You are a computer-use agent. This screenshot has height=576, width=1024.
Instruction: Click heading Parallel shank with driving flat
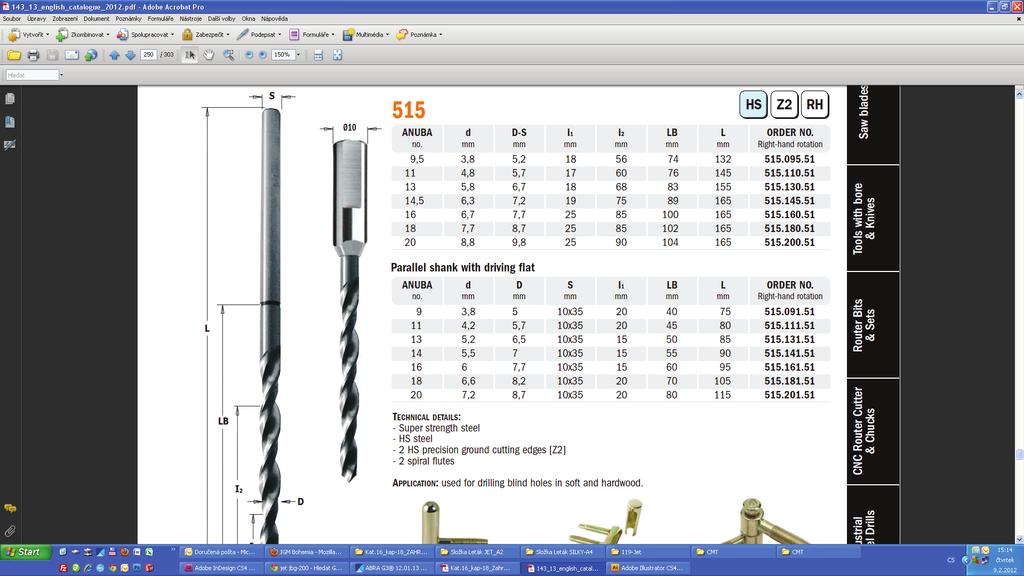pyautogui.click(x=462, y=268)
